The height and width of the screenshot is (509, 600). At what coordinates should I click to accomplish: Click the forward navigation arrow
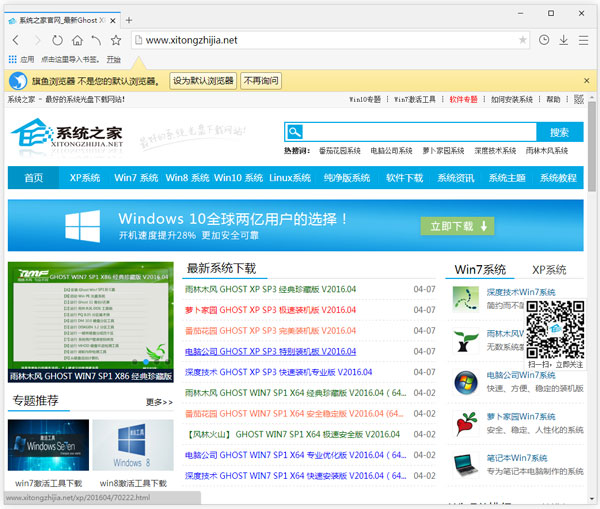pos(37,40)
